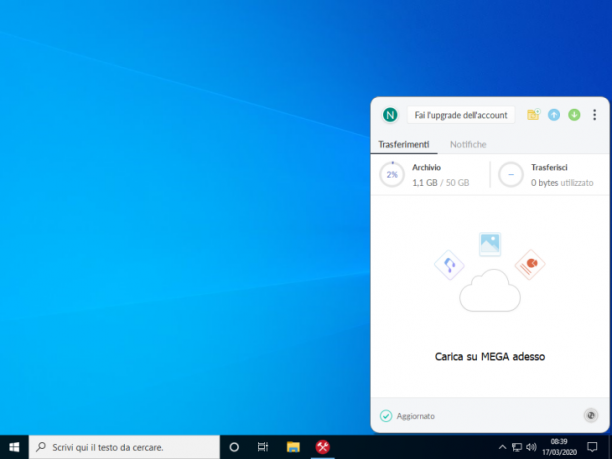The image size is (612, 459).
Task: Click Fai l'upgrade dell'account button
Action: tap(461, 115)
